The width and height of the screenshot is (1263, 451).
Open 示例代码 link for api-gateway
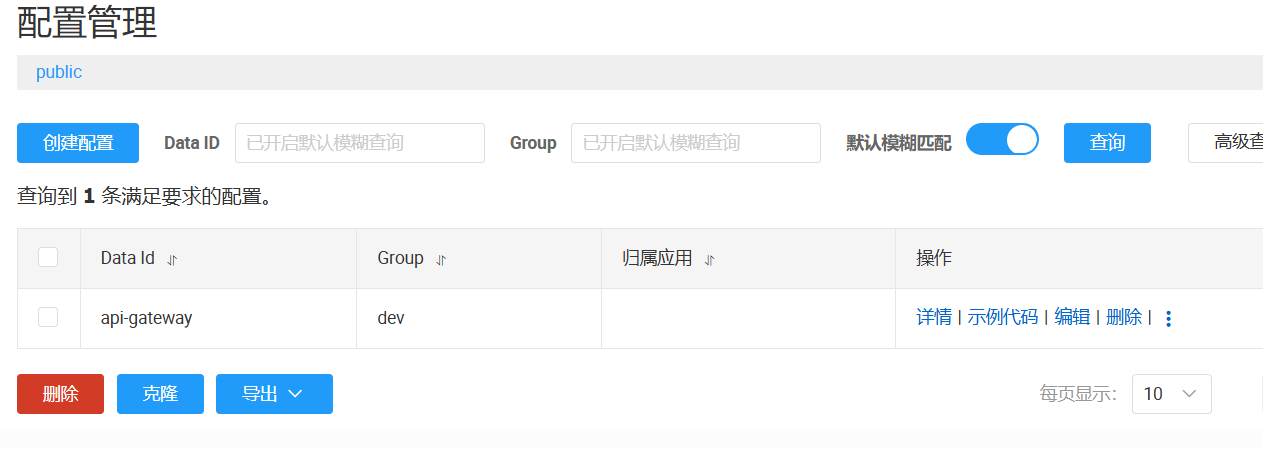(1003, 317)
